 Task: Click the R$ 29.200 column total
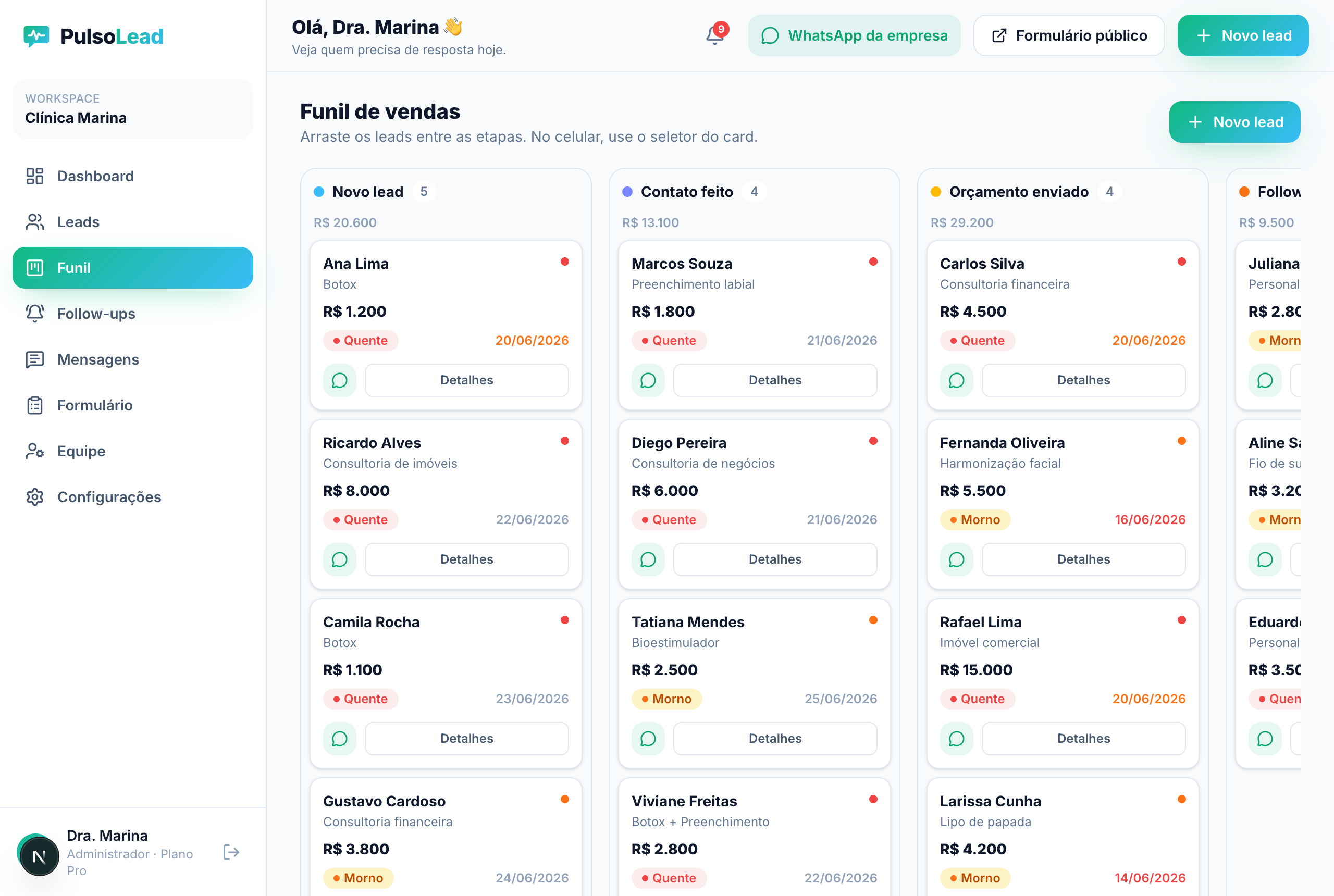[x=962, y=222]
